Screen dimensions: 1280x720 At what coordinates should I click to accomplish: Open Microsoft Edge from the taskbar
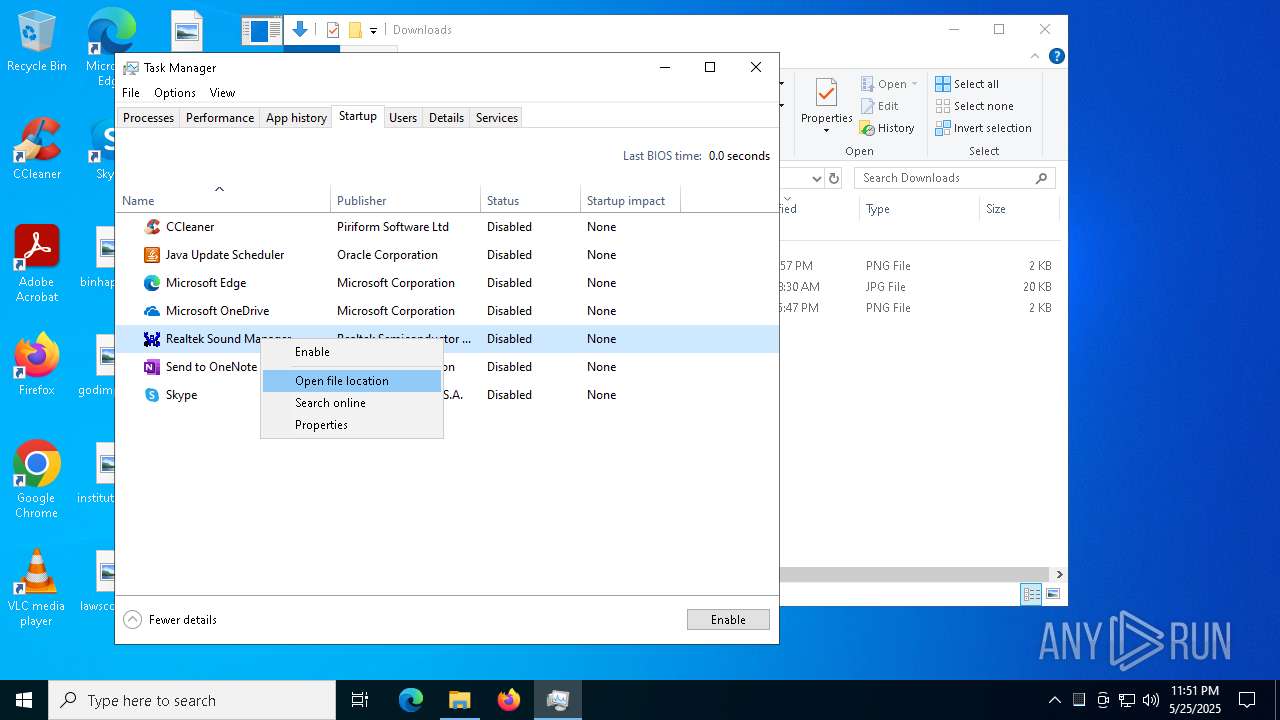(x=411, y=700)
